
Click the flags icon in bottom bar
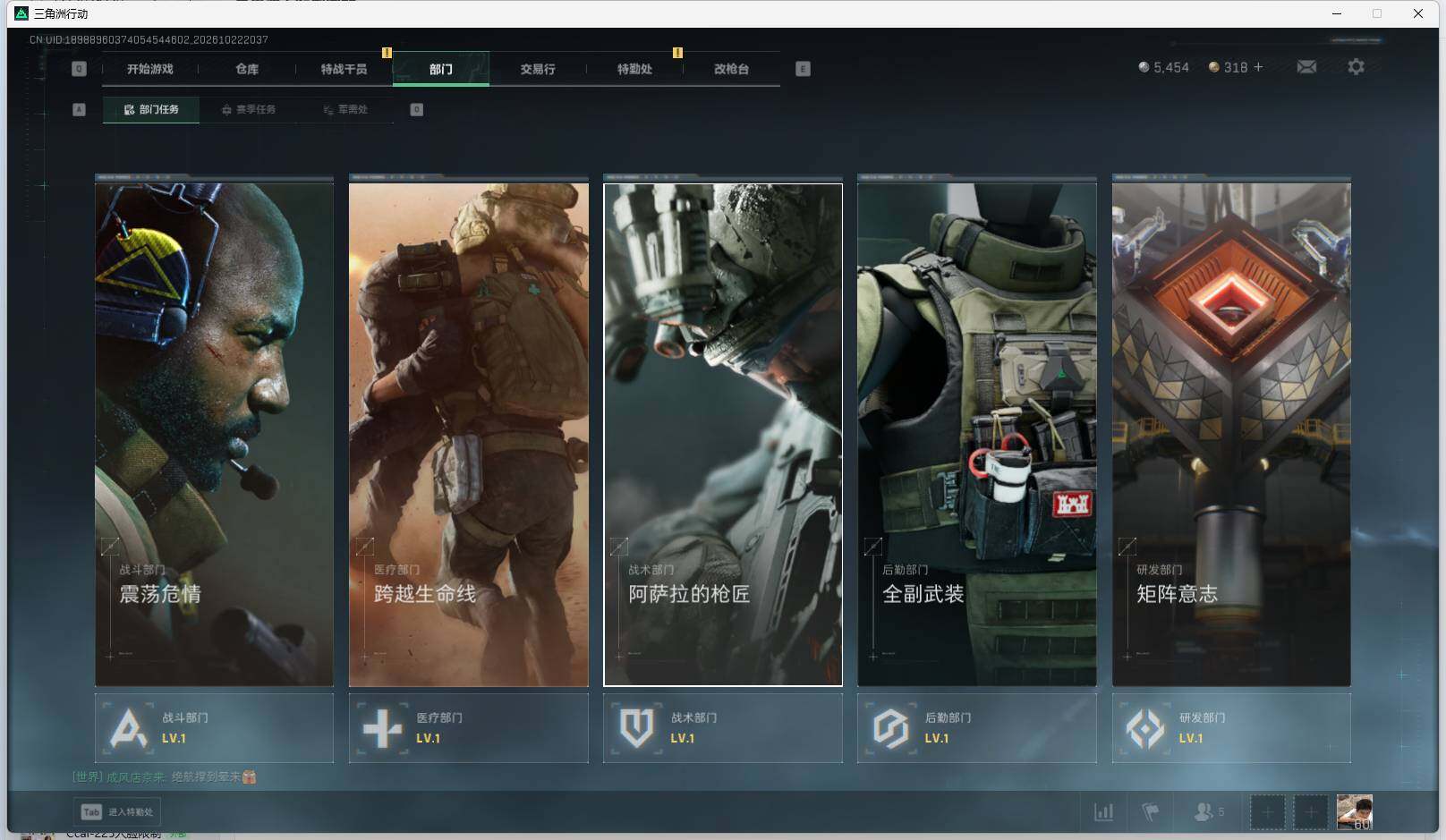1151,812
